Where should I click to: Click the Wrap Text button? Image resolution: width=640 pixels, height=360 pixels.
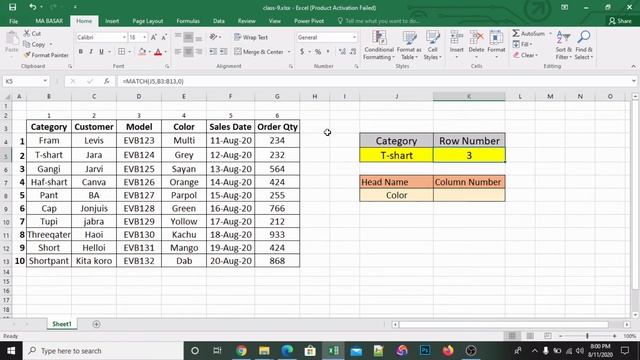[x=251, y=37]
